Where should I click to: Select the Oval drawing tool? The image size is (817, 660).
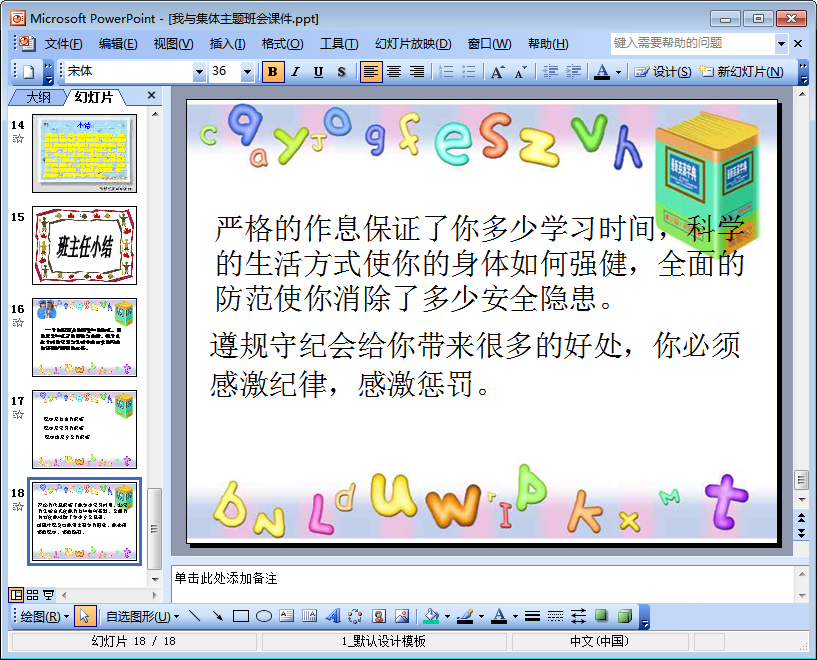coord(264,616)
